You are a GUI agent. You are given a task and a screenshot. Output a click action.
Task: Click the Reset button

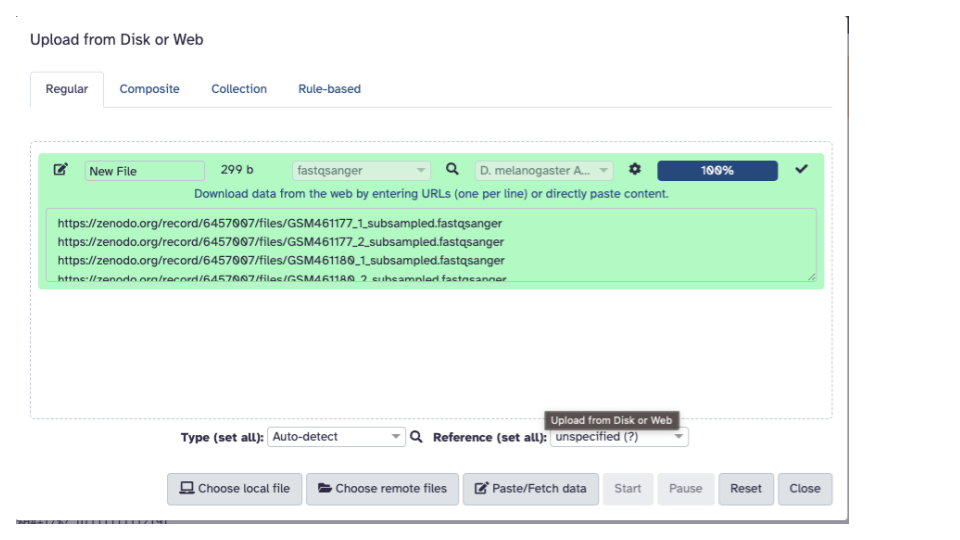click(x=746, y=489)
